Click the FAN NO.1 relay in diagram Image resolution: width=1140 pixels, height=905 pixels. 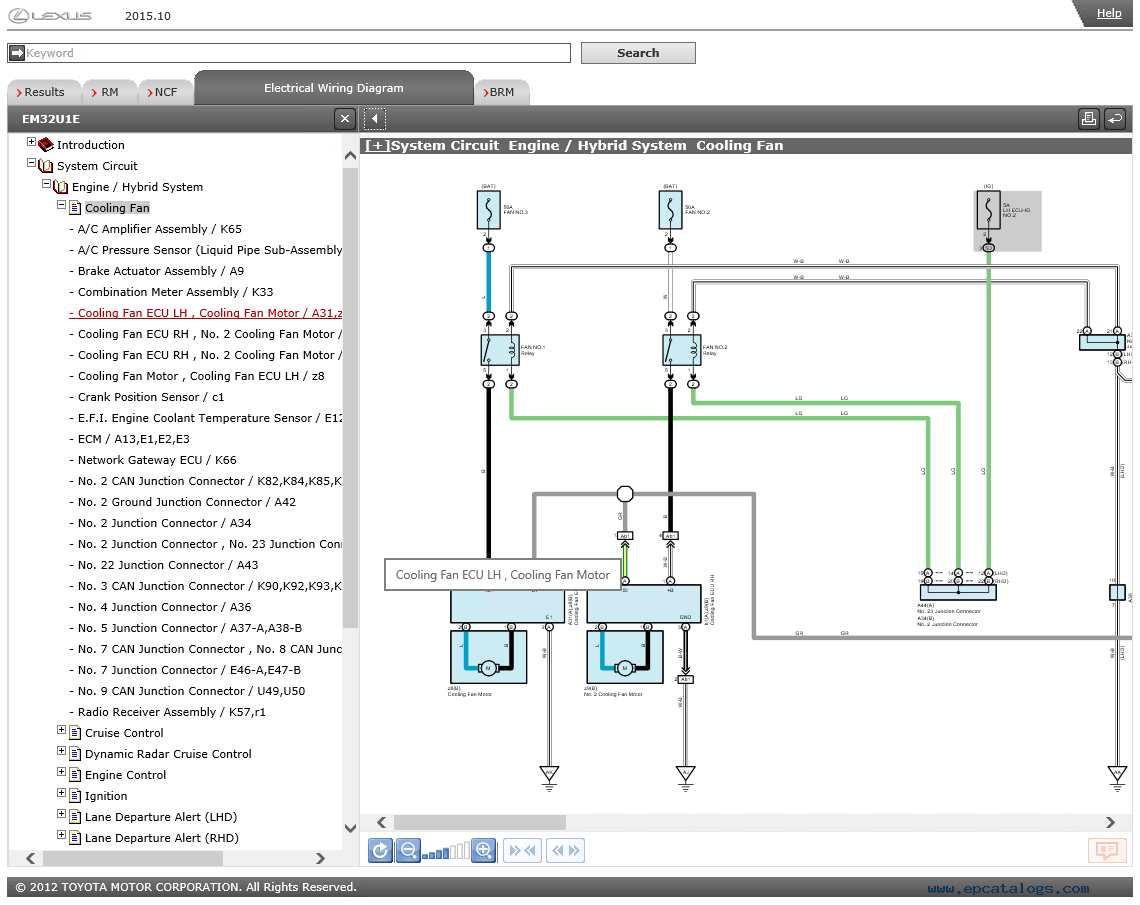[500, 350]
